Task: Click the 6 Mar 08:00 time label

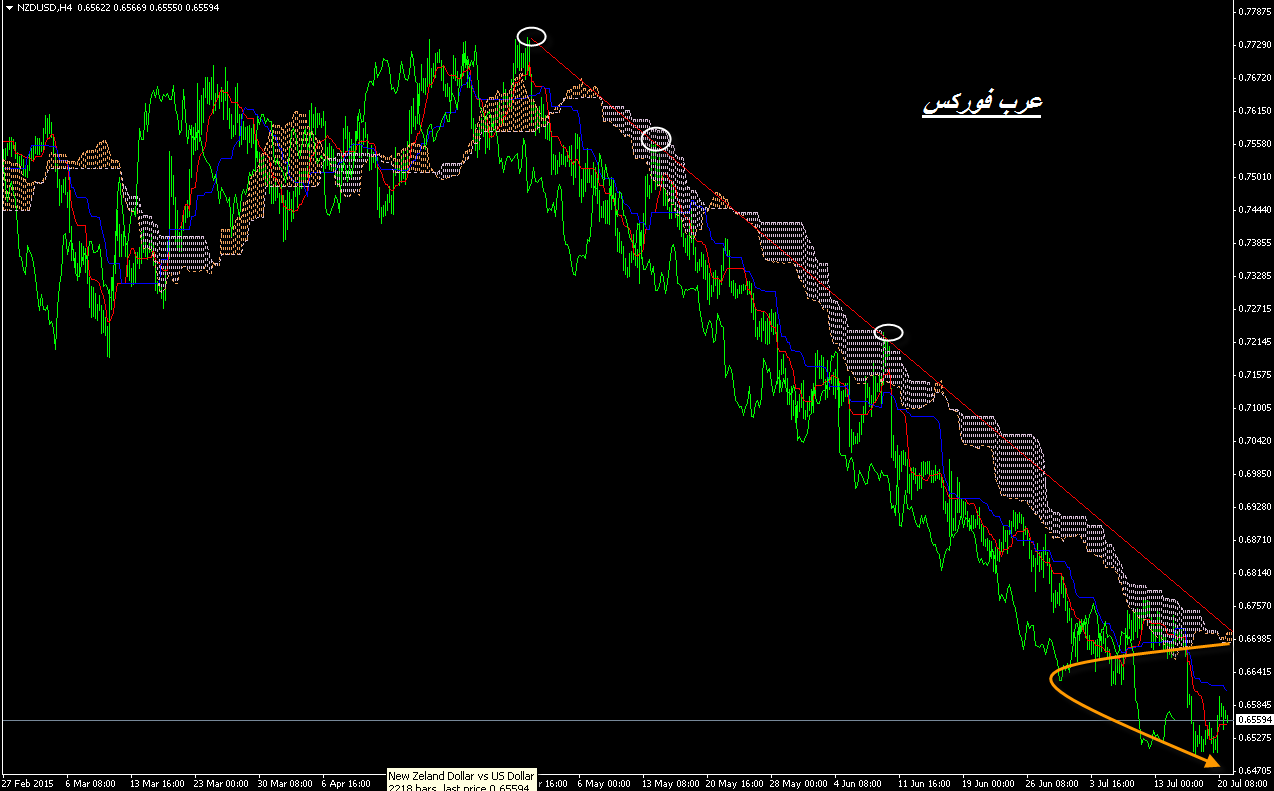Action: point(91,783)
